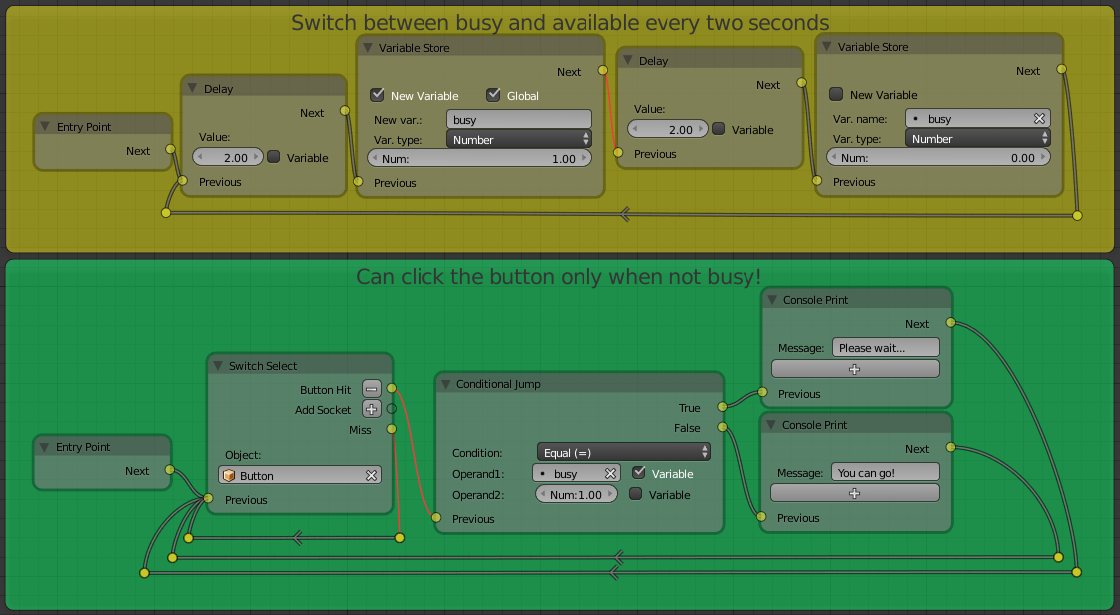Collapse the Switch Select node
The width and height of the screenshot is (1120, 615).
click(x=217, y=366)
